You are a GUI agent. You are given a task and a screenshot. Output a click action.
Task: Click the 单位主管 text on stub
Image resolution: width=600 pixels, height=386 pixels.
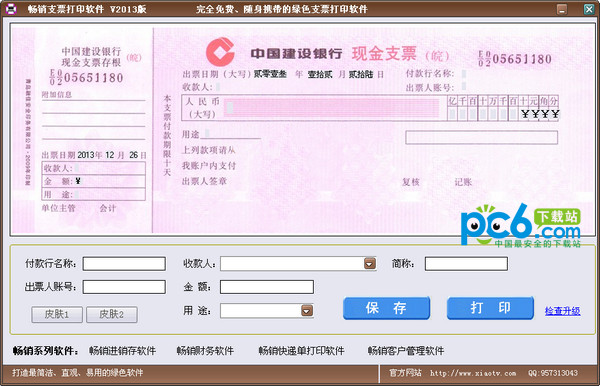(x=59, y=208)
